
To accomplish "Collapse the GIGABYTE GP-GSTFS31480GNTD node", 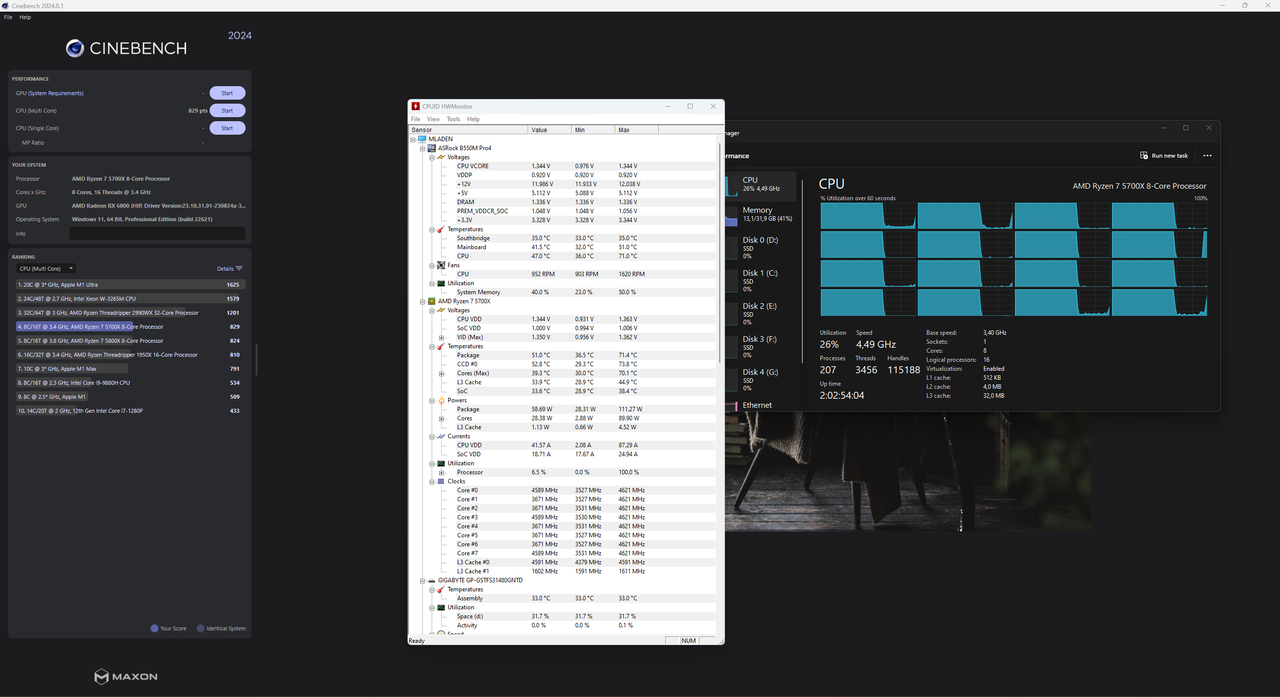I will point(422,580).
